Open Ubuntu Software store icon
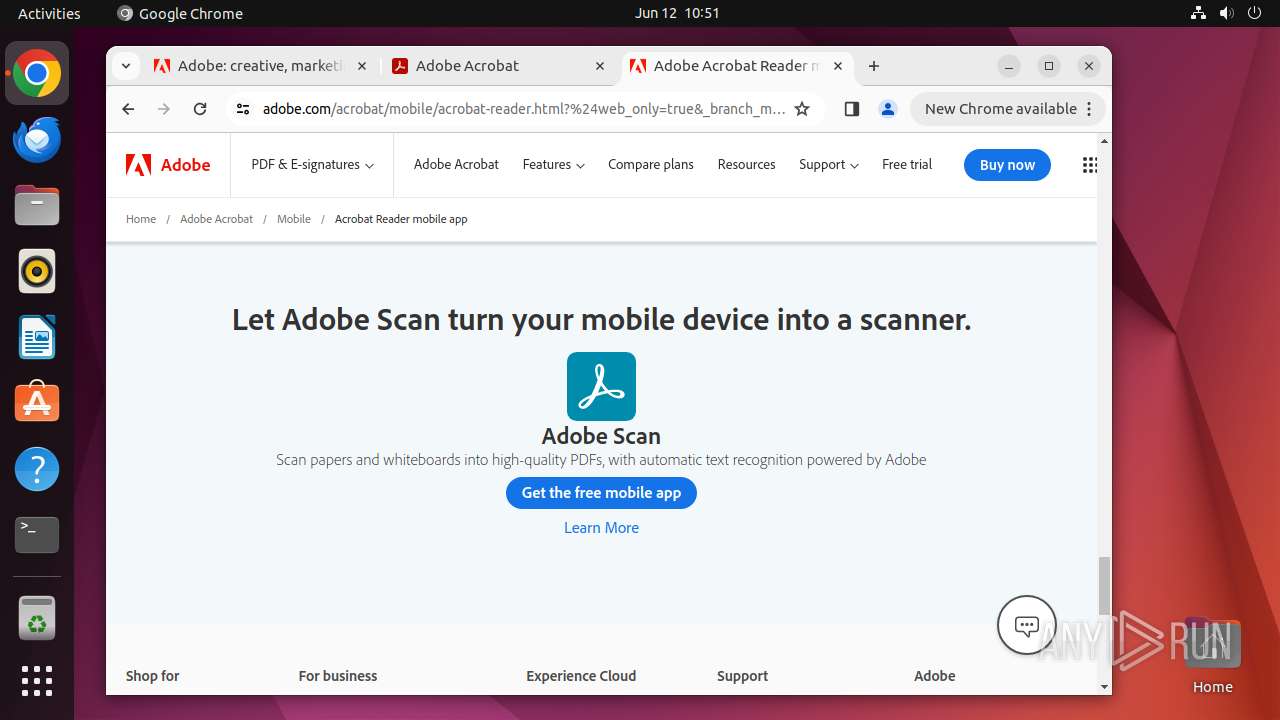The height and width of the screenshot is (720, 1280). [x=37, y=403]
